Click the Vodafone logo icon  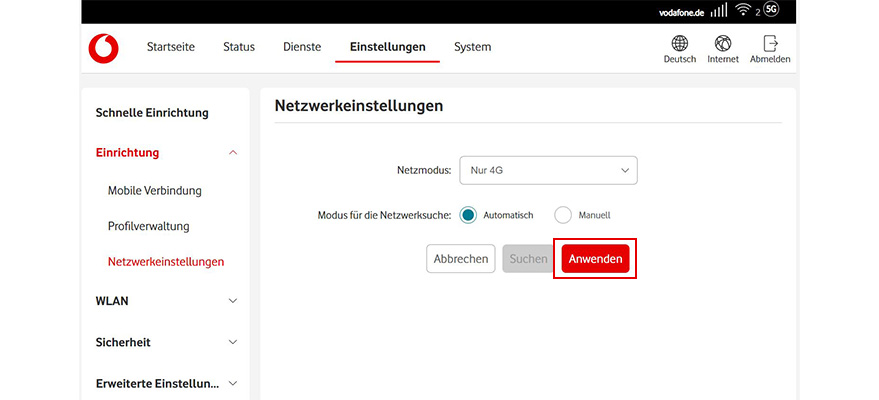103,48
